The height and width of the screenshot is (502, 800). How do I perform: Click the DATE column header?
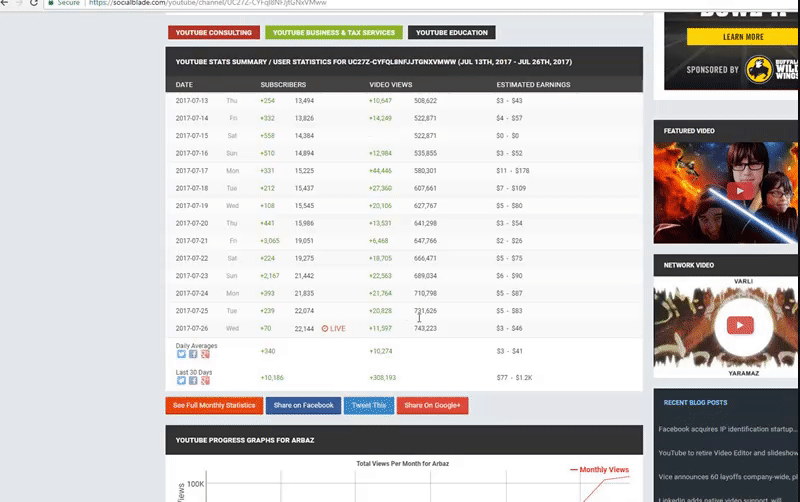tap(184, 85)
